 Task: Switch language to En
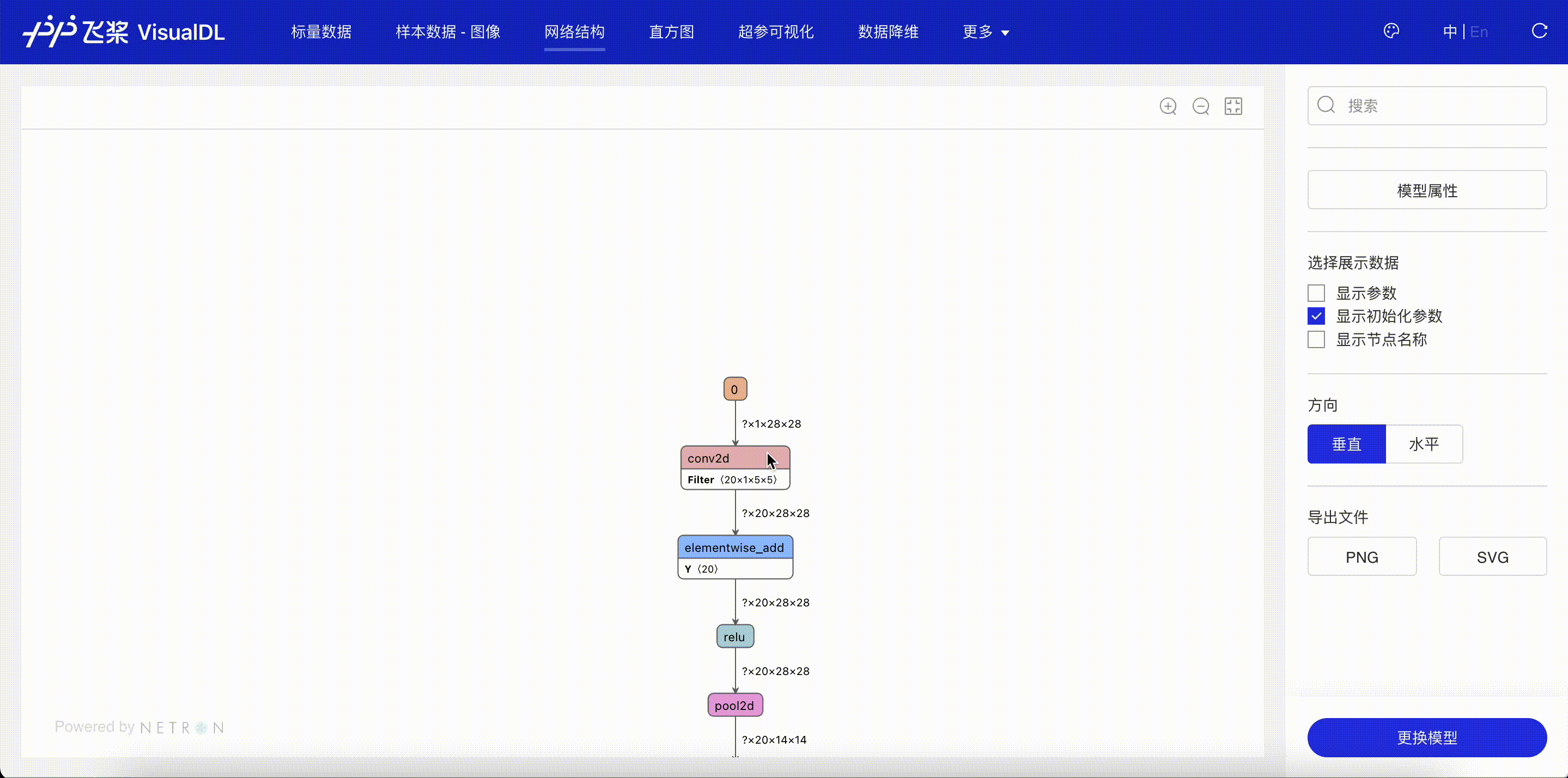click(x=1479, y=32)
